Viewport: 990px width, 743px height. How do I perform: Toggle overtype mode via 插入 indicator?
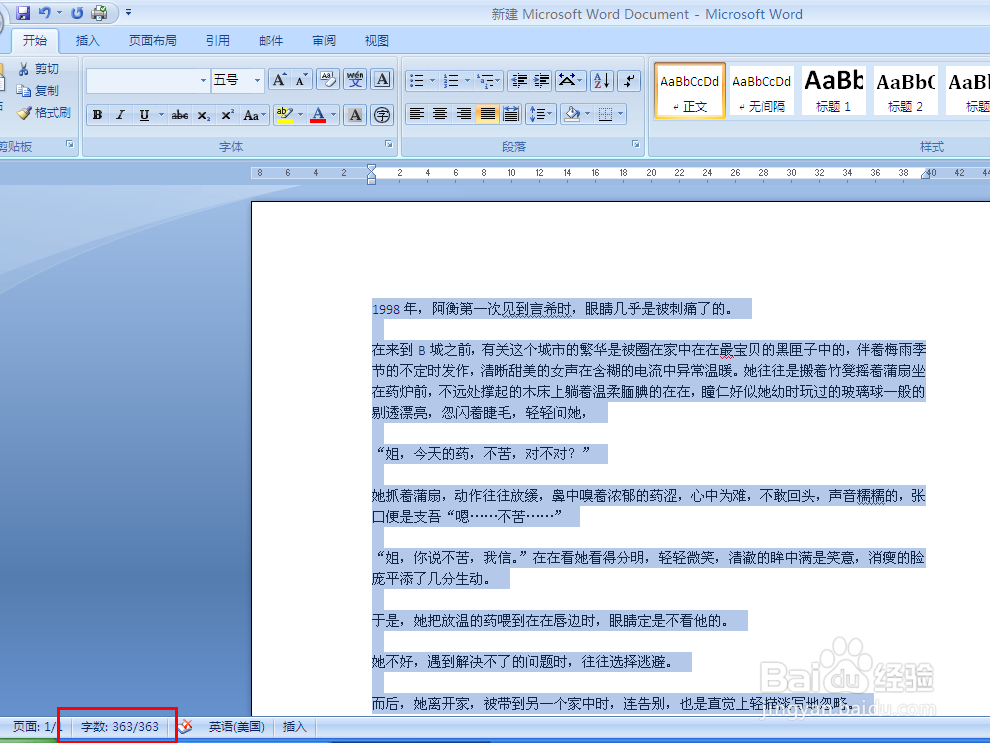click(294, 727)
